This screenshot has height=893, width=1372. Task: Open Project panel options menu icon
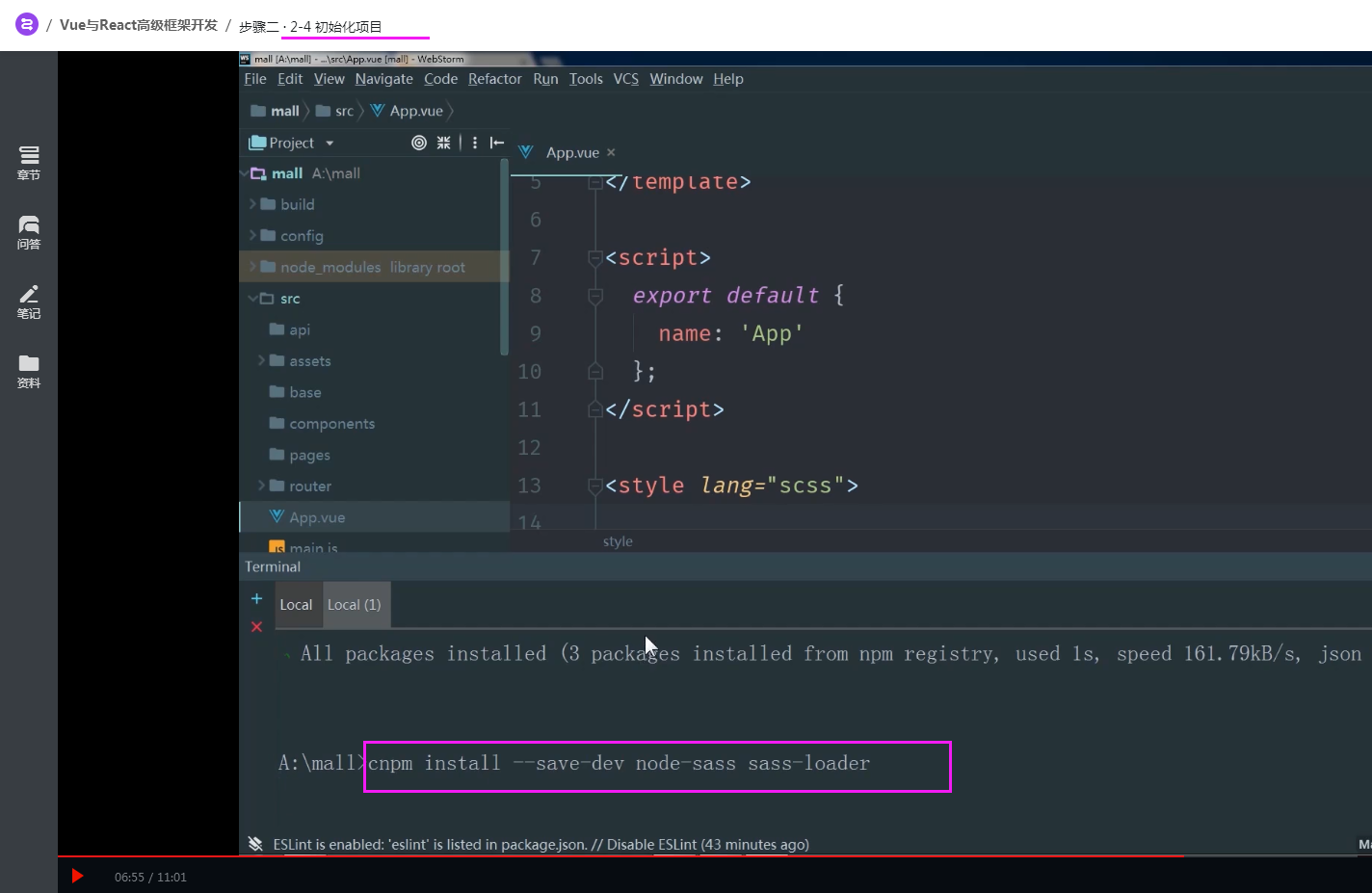point(475,143)
